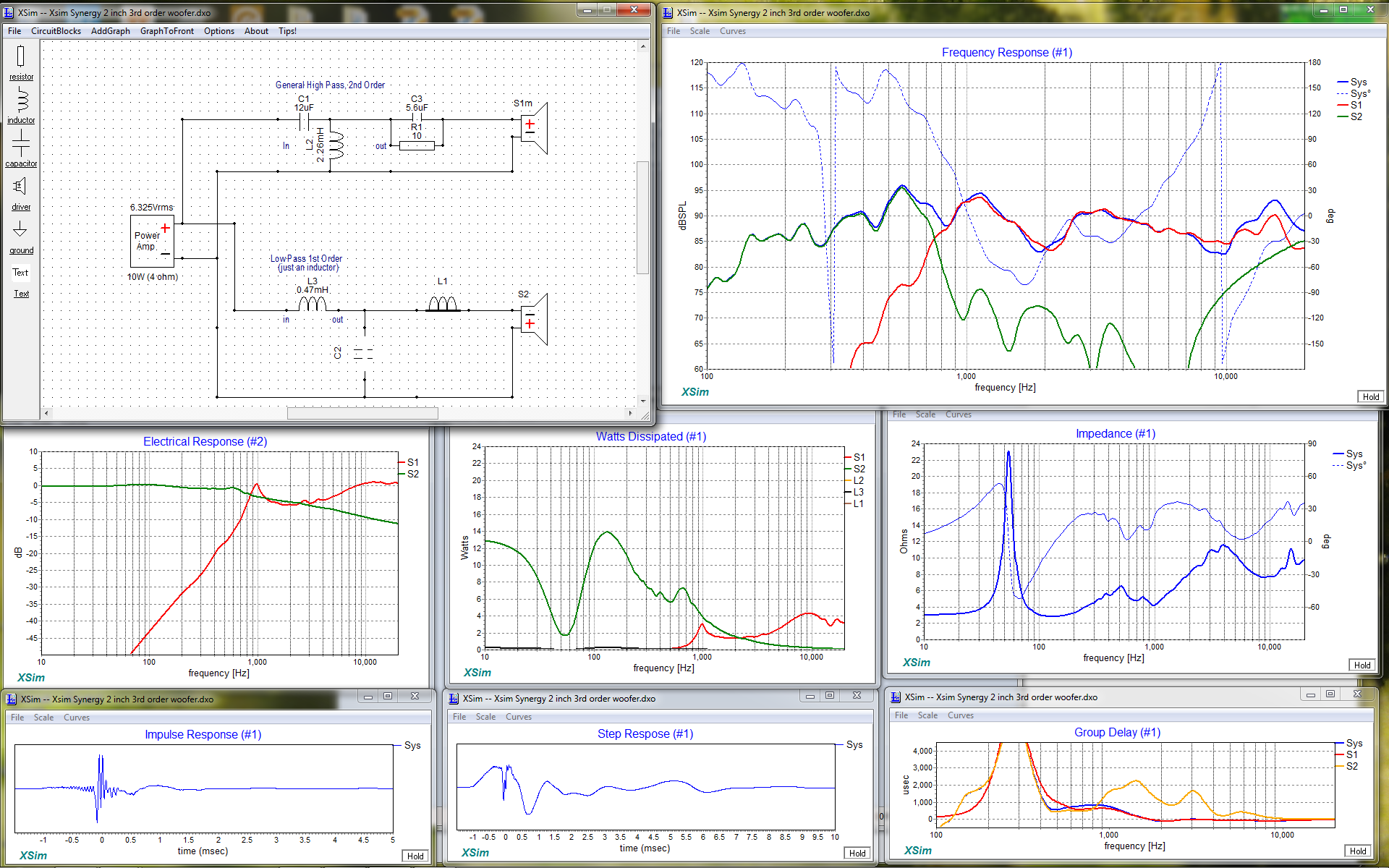Image resolution: width=1389 pixels, height=868 pixels.
Task: Open the About menu
Action: point(256,31)
